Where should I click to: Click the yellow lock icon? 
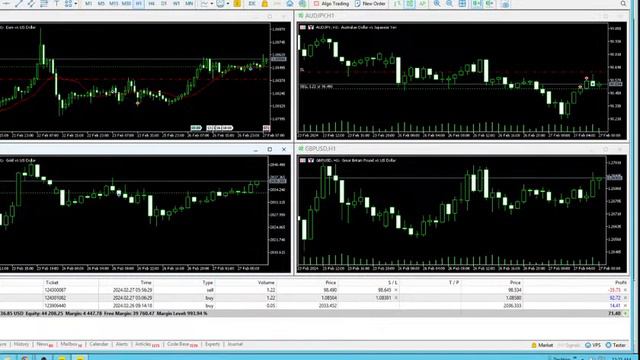click(x=264, y=4)
